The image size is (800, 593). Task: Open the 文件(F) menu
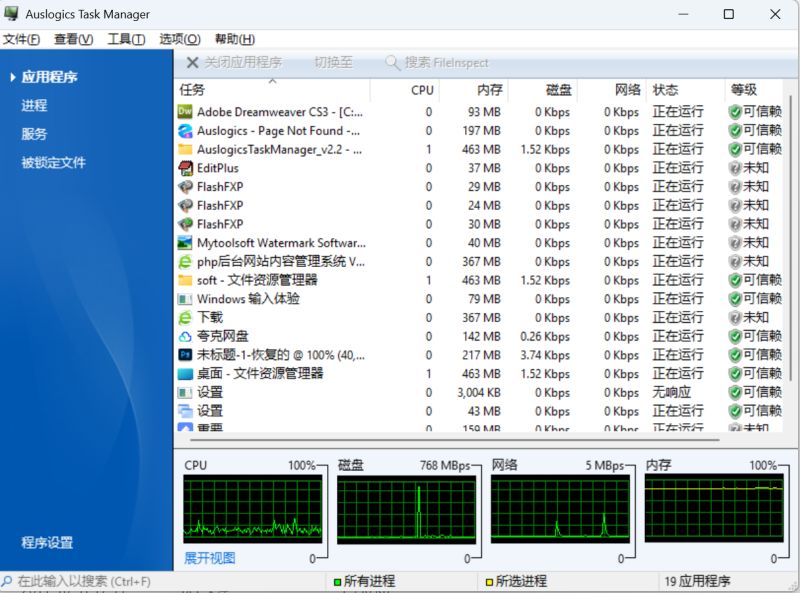tap(21, 39)
